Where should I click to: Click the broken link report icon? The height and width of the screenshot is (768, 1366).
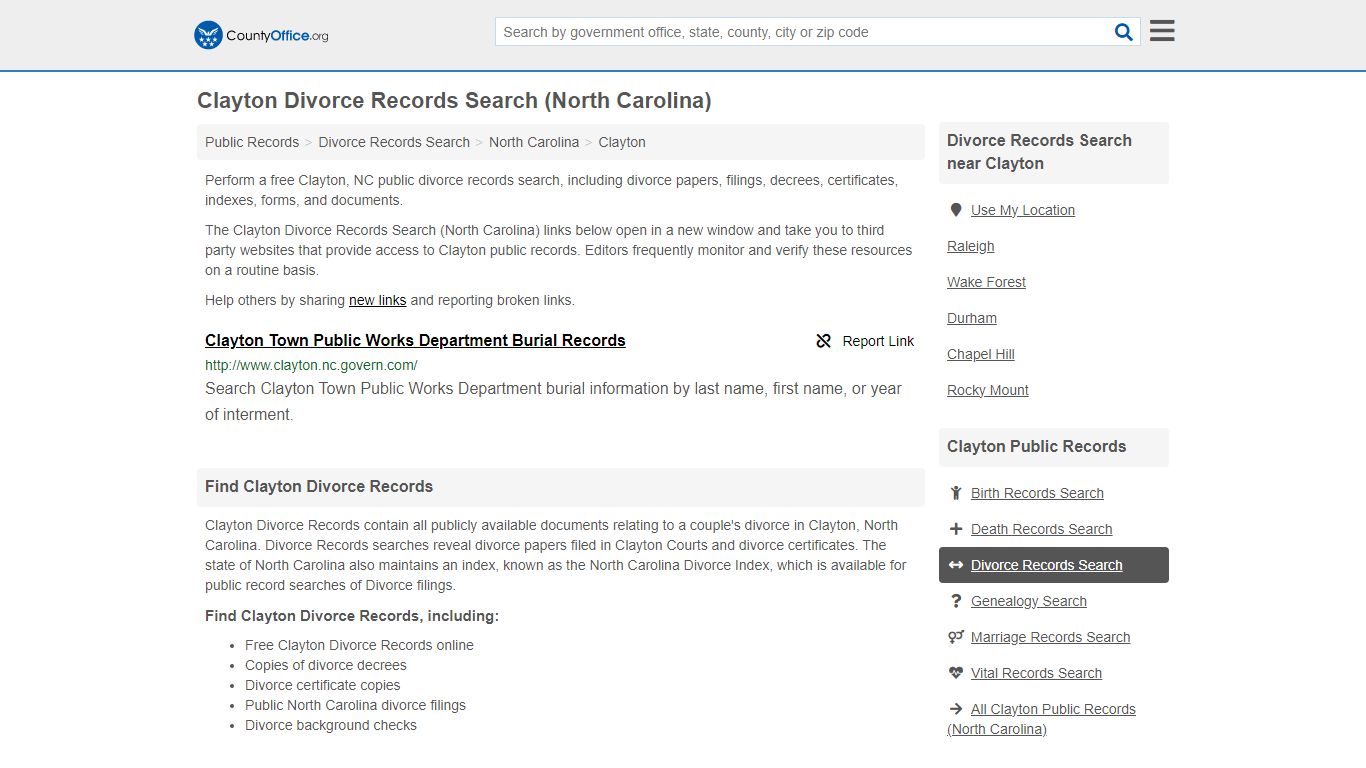(x=824, y=341)
